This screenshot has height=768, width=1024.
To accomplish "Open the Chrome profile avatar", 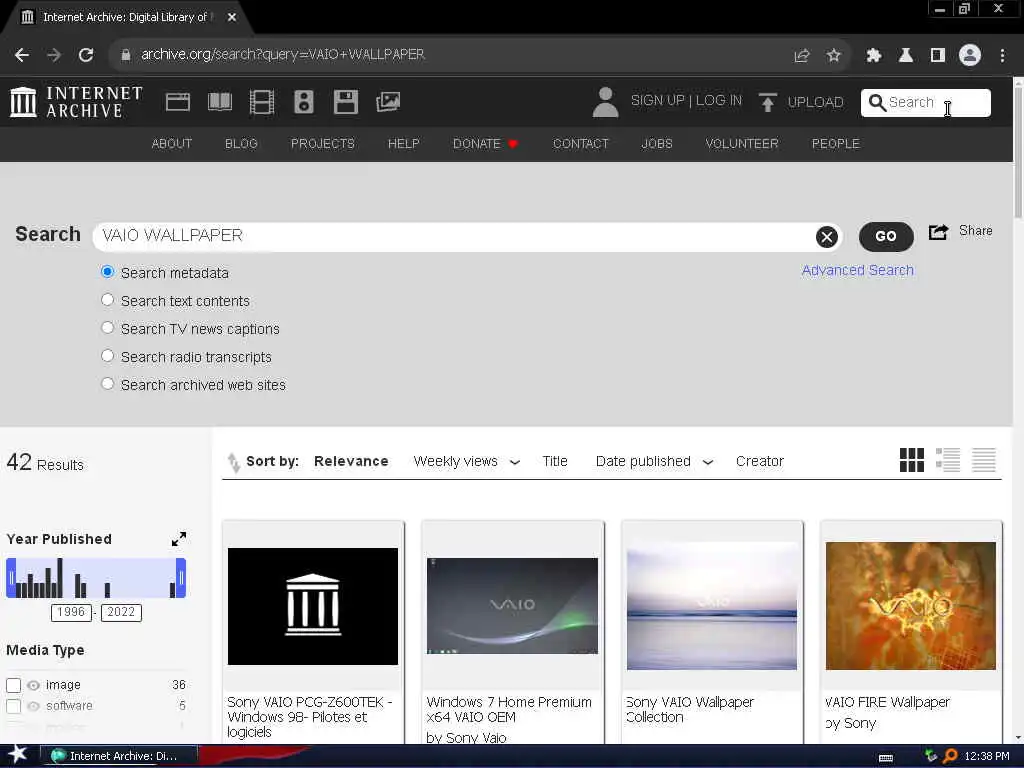I will [970, 56].
